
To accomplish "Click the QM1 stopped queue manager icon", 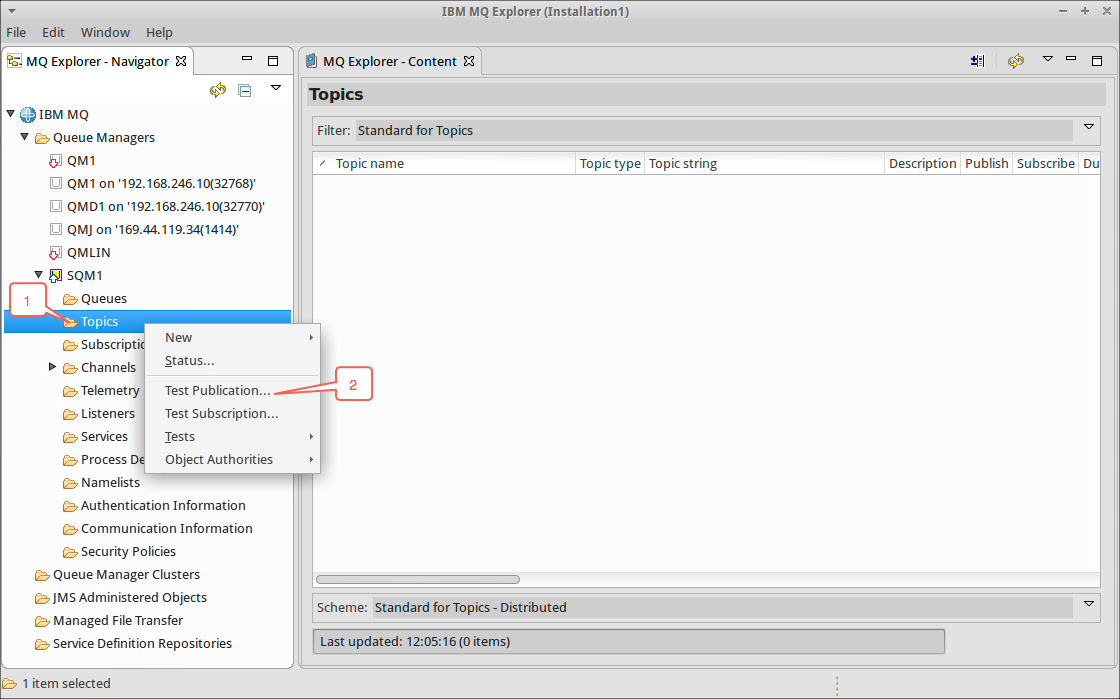I will point(55,161).
